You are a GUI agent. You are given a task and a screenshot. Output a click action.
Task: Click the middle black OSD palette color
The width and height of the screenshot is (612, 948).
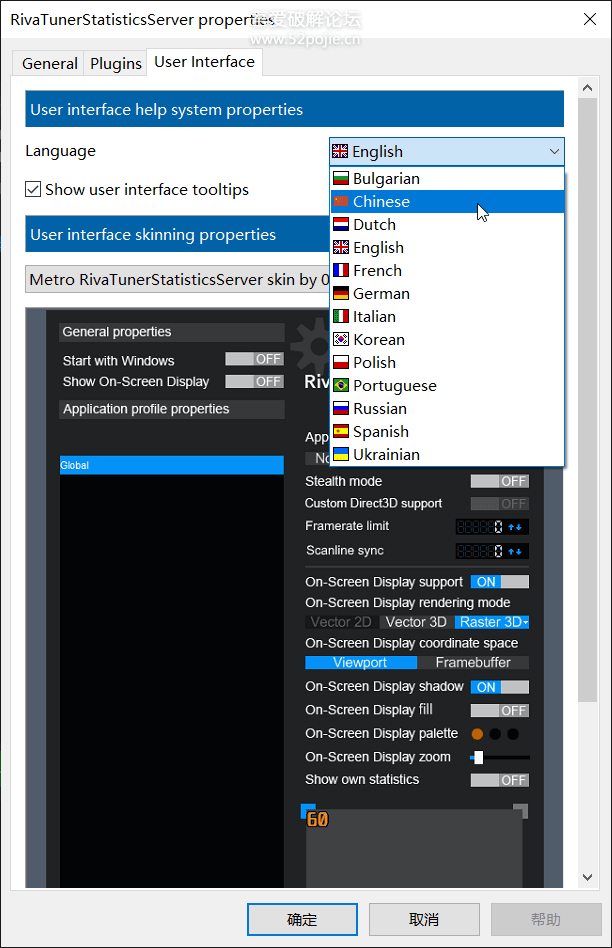(x=495, y=734)
